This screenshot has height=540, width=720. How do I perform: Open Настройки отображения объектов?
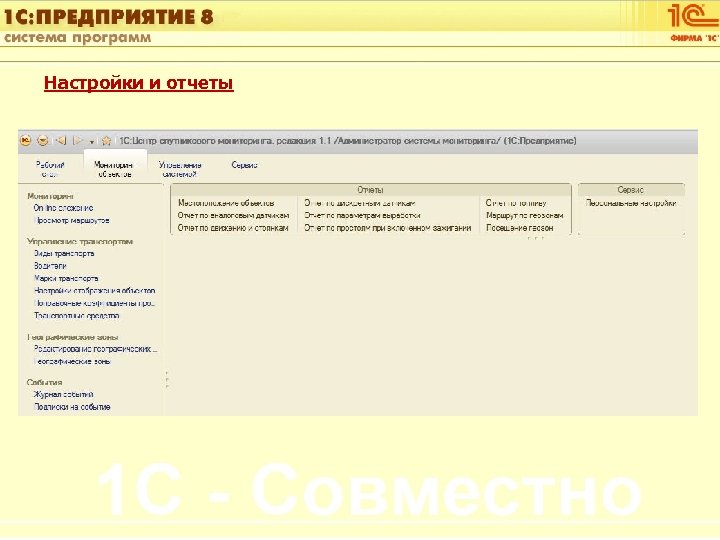tap(95, 291)
